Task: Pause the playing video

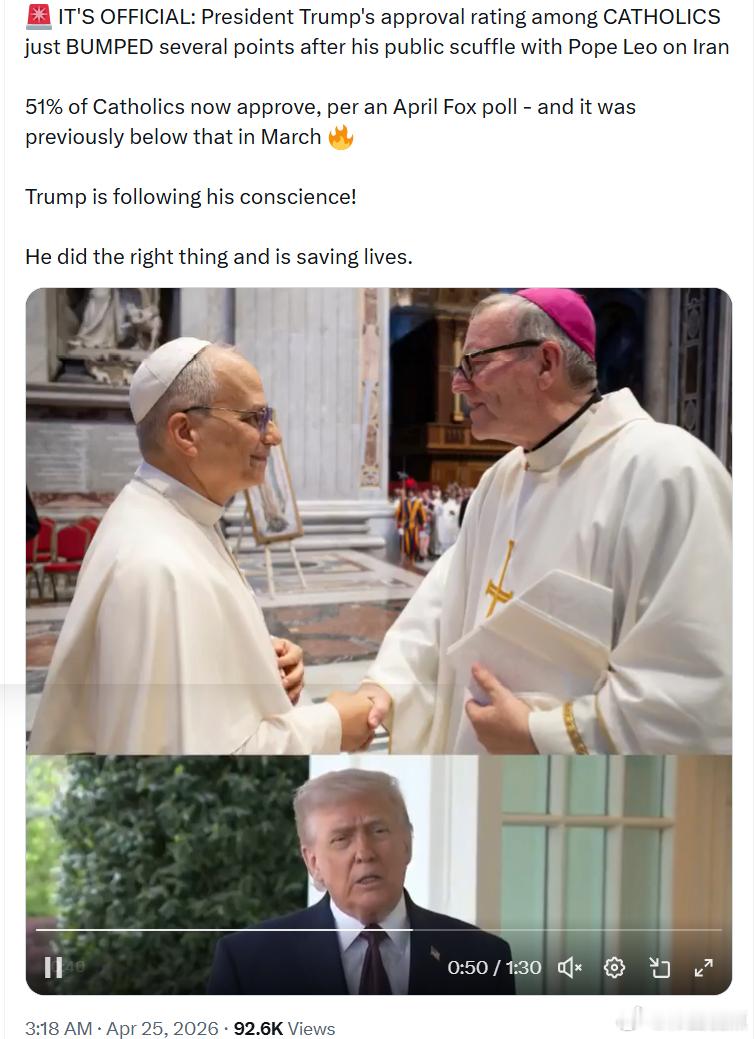Action: pyautogui.click(x=53, y=967)
